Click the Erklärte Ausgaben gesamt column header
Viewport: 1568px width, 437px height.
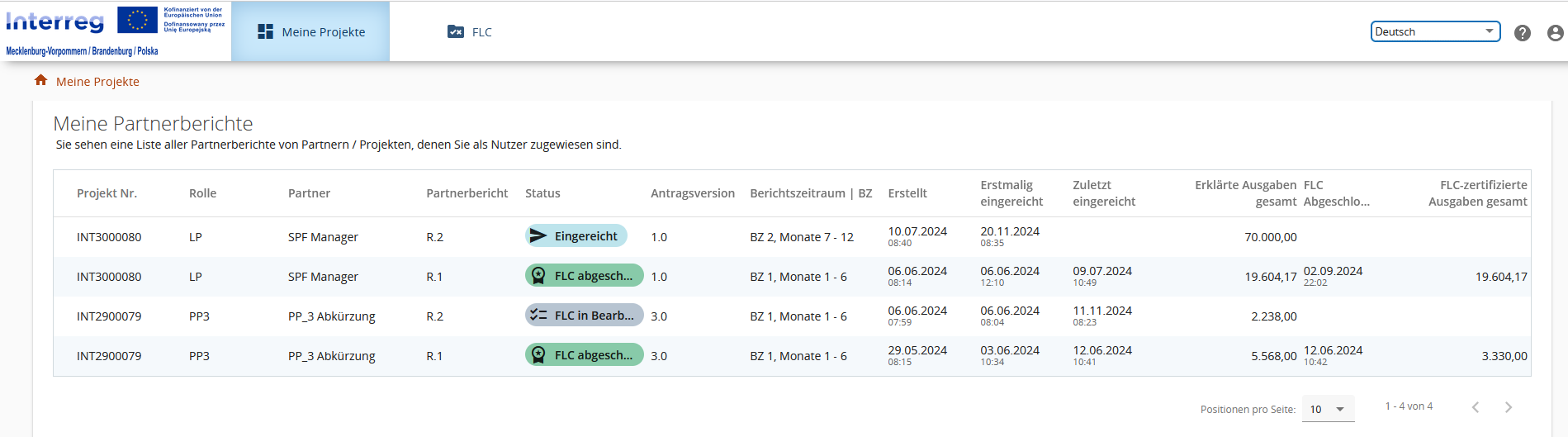click(x=1245, y=193)
